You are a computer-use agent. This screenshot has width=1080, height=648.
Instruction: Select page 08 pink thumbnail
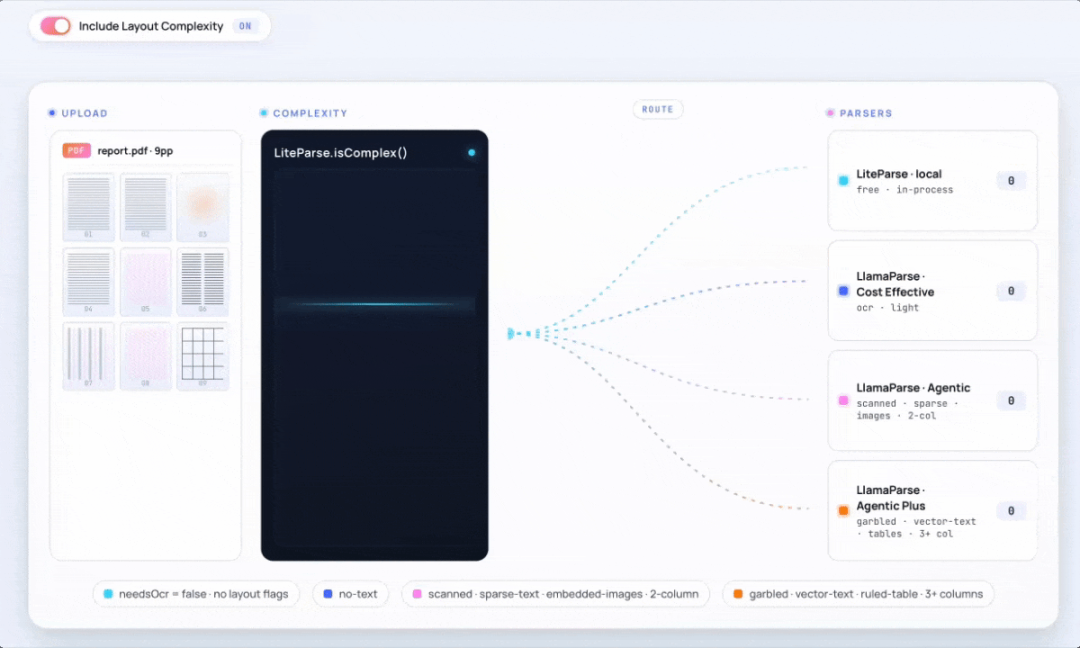[145, 356]
